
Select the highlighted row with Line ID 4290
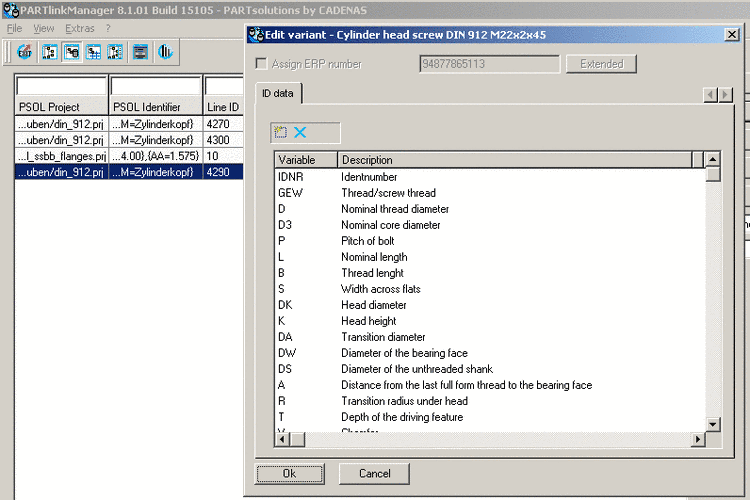pos(129,172)
